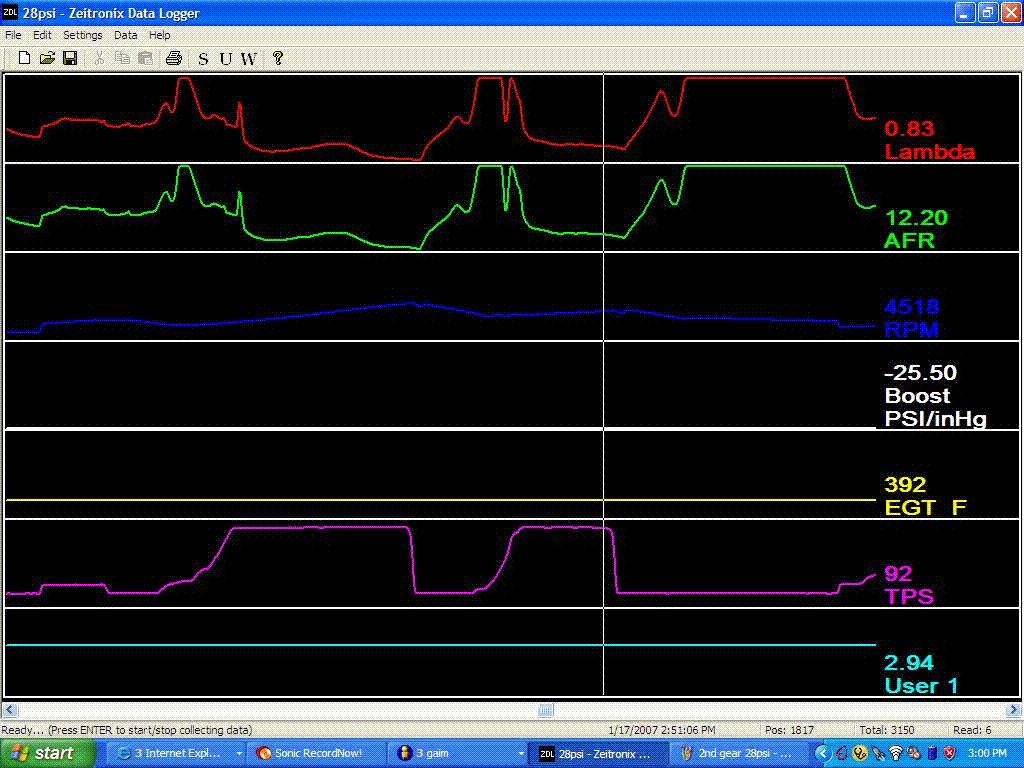Click the status bar timestamp 1/17/2007 2:51:06 PM
The width and height of the screenshot is (1024, 768).
(x=662, y=729)
